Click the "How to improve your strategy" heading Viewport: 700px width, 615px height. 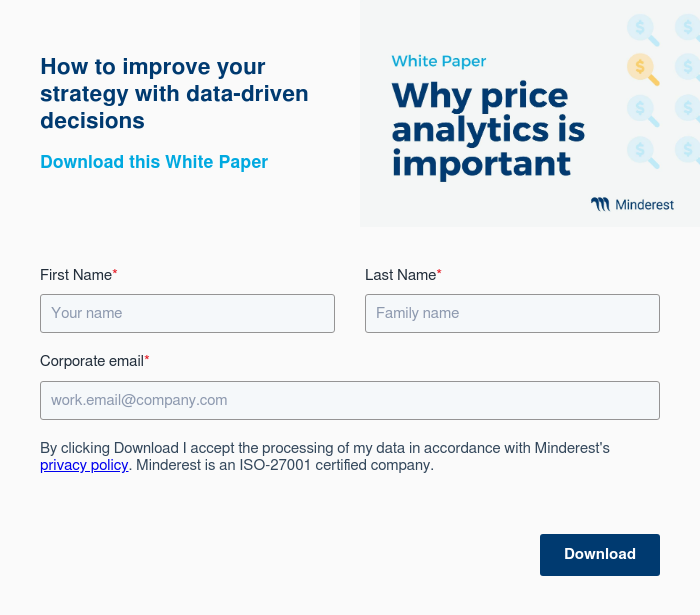[x=174, y=94]
